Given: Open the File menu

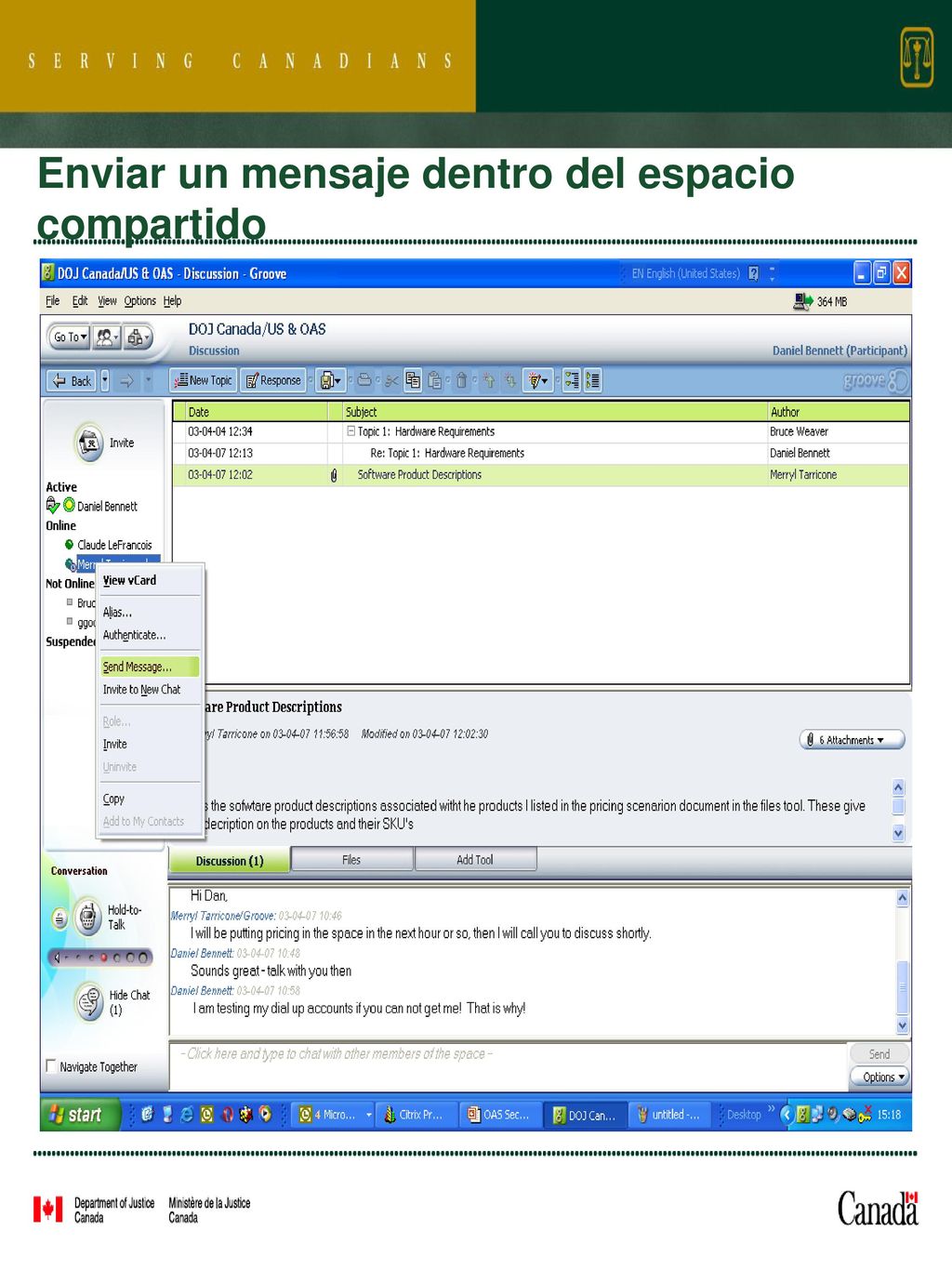Looking at the screenshot, I should (53, 301).
